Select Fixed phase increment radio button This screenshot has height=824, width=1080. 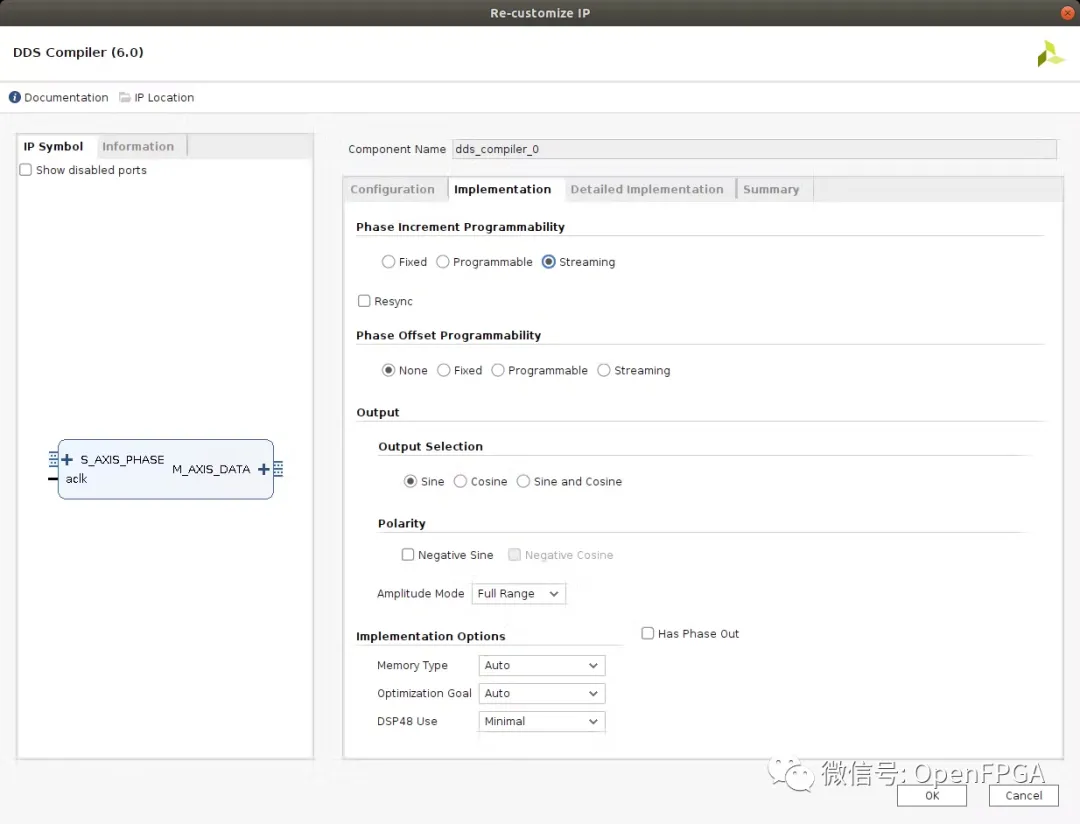(x=388, y=262)
